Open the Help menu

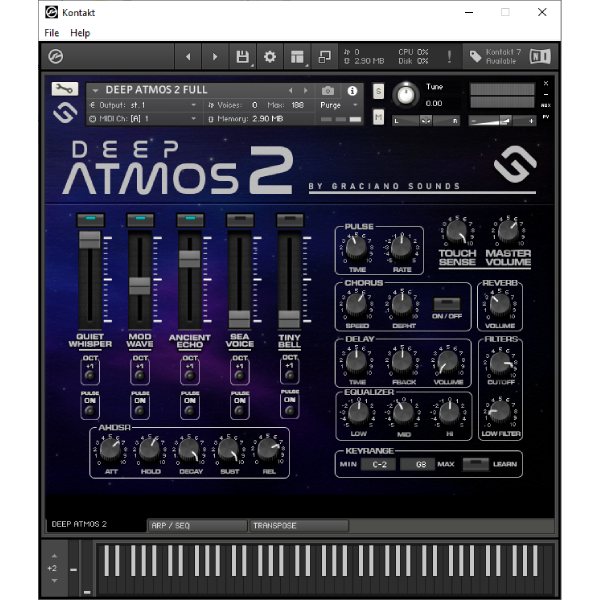tap(80, 33)
